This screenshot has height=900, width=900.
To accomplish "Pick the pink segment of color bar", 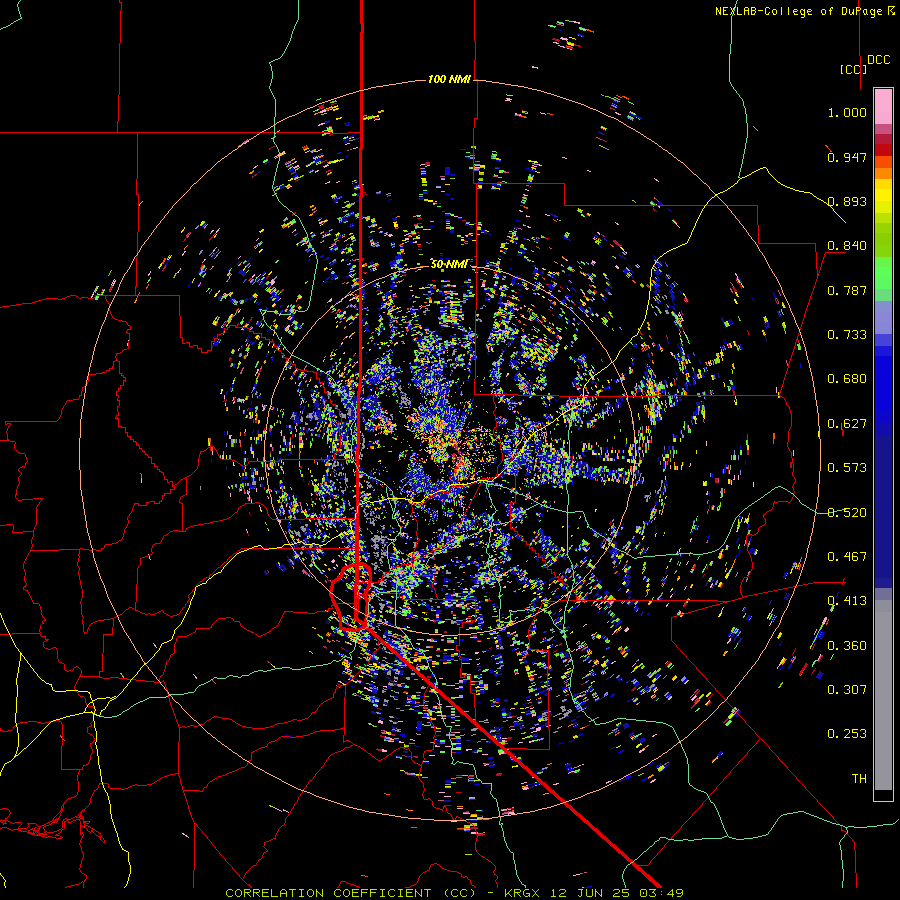I will pyautogui.click(x=883, y=107).
